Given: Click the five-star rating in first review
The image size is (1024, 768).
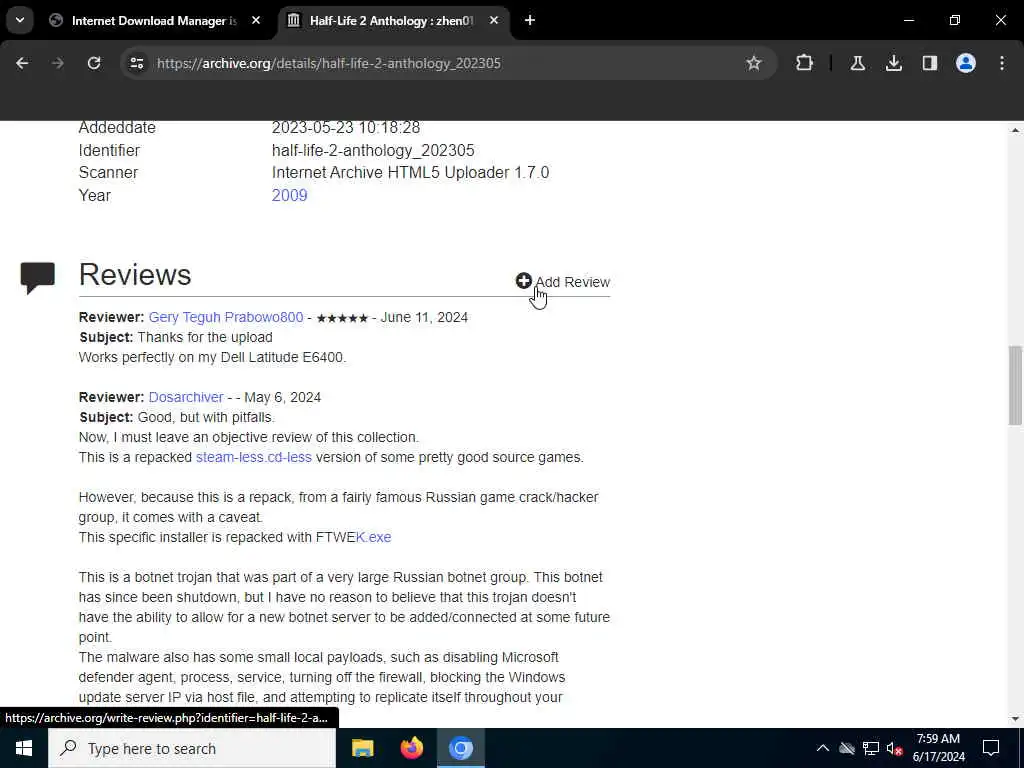Looking at the screenshot, I should tap(342, 318).
